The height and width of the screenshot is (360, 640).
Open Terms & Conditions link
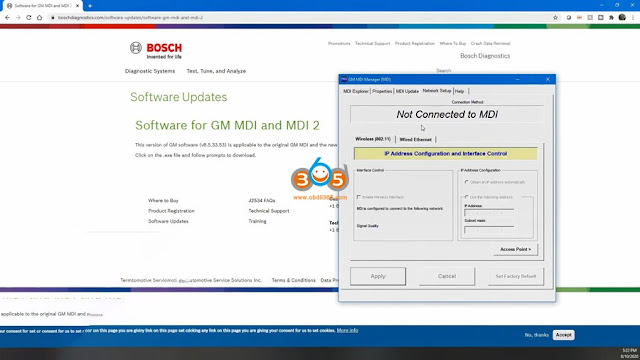(x=294, y=280)
